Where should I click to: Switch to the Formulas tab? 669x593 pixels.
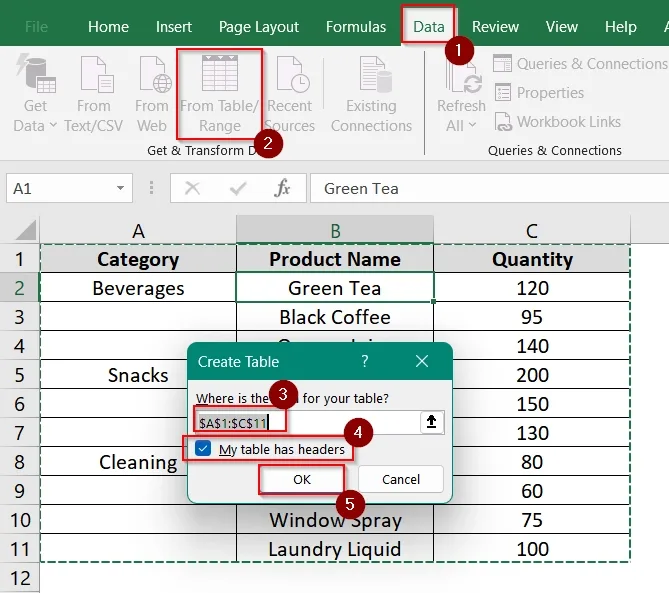(x=356, y=26)
